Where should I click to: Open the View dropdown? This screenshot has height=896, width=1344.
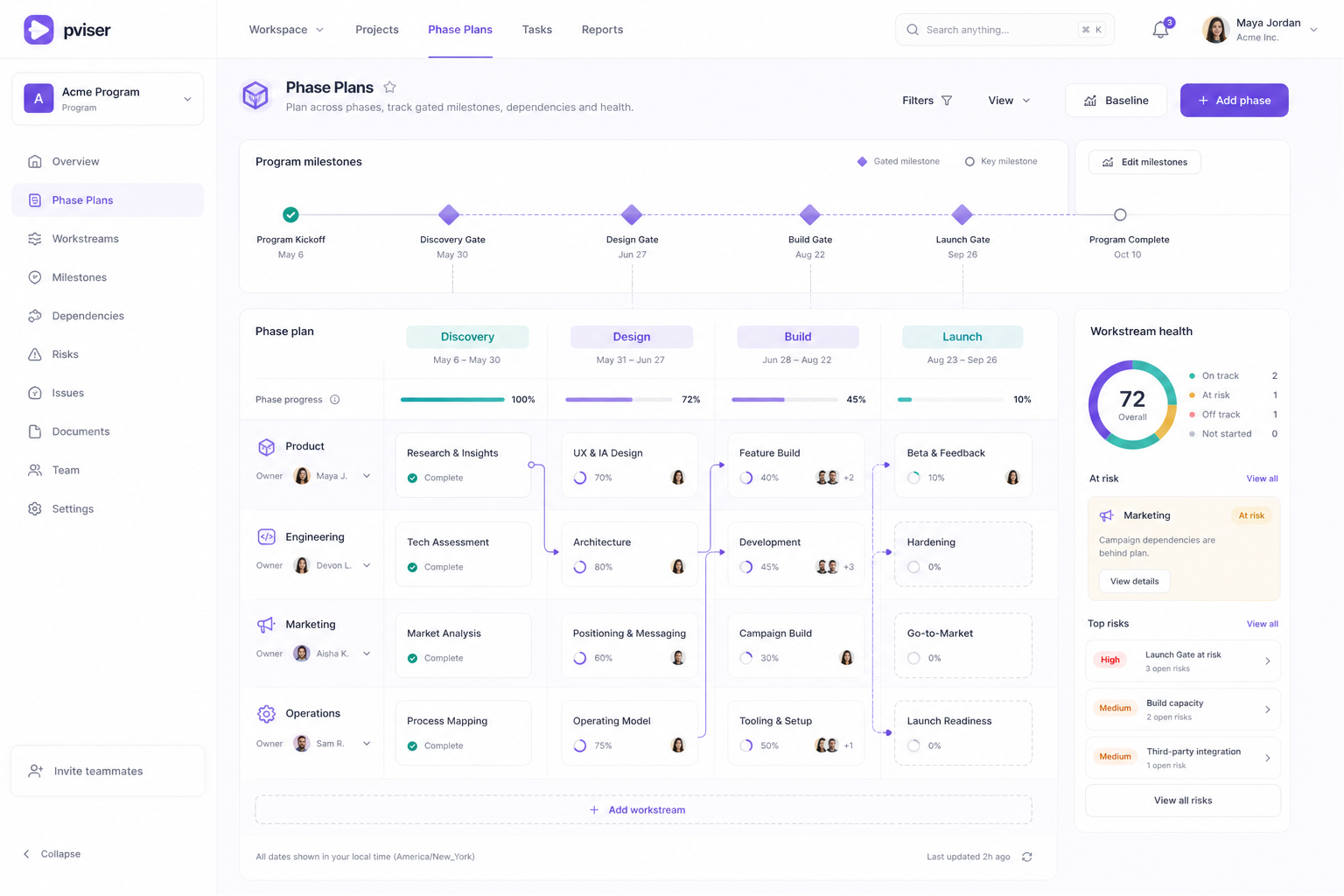[x=1009, y=101]
